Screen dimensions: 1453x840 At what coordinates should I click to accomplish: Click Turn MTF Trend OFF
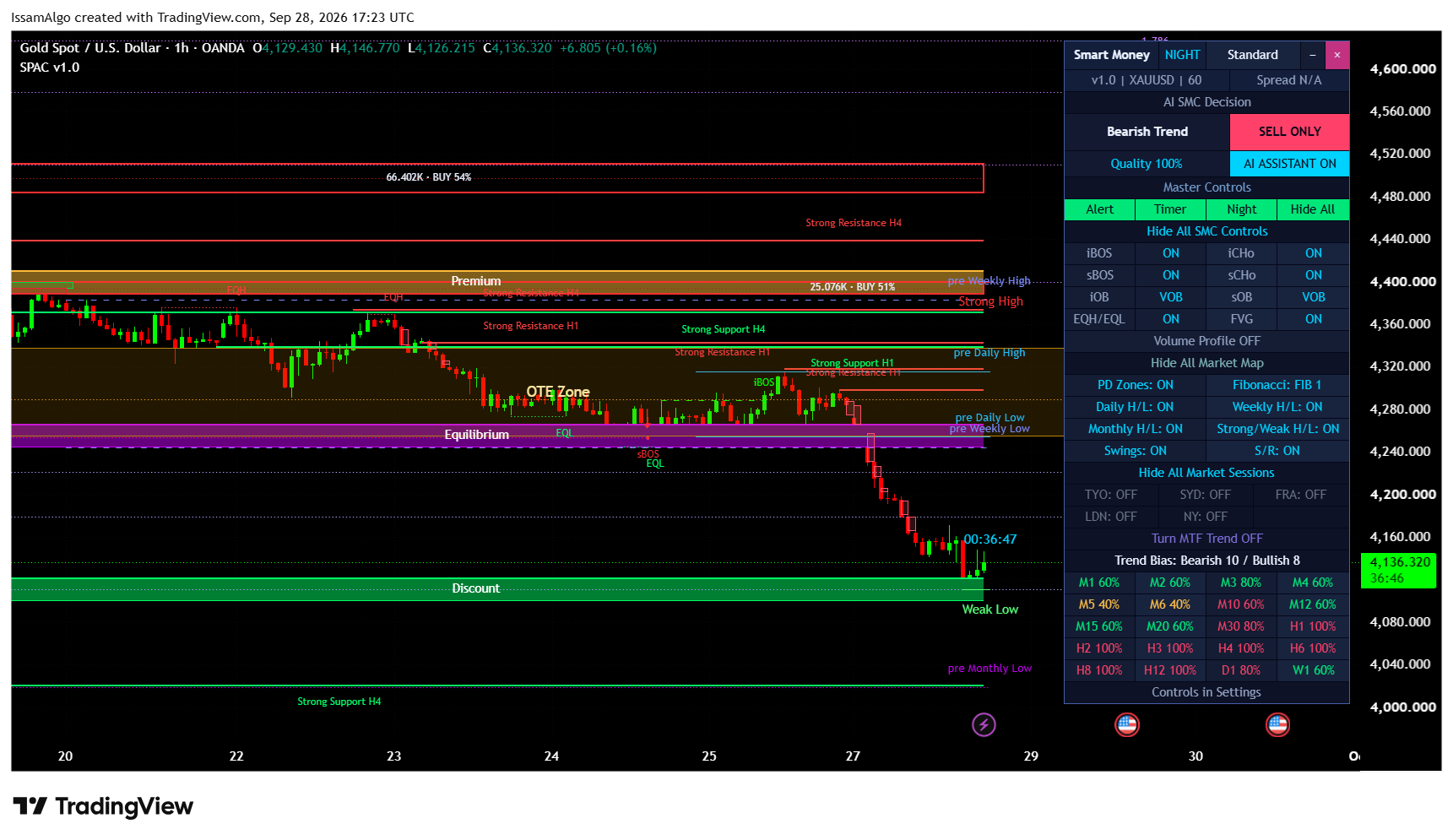click(x=1206, y=539)
